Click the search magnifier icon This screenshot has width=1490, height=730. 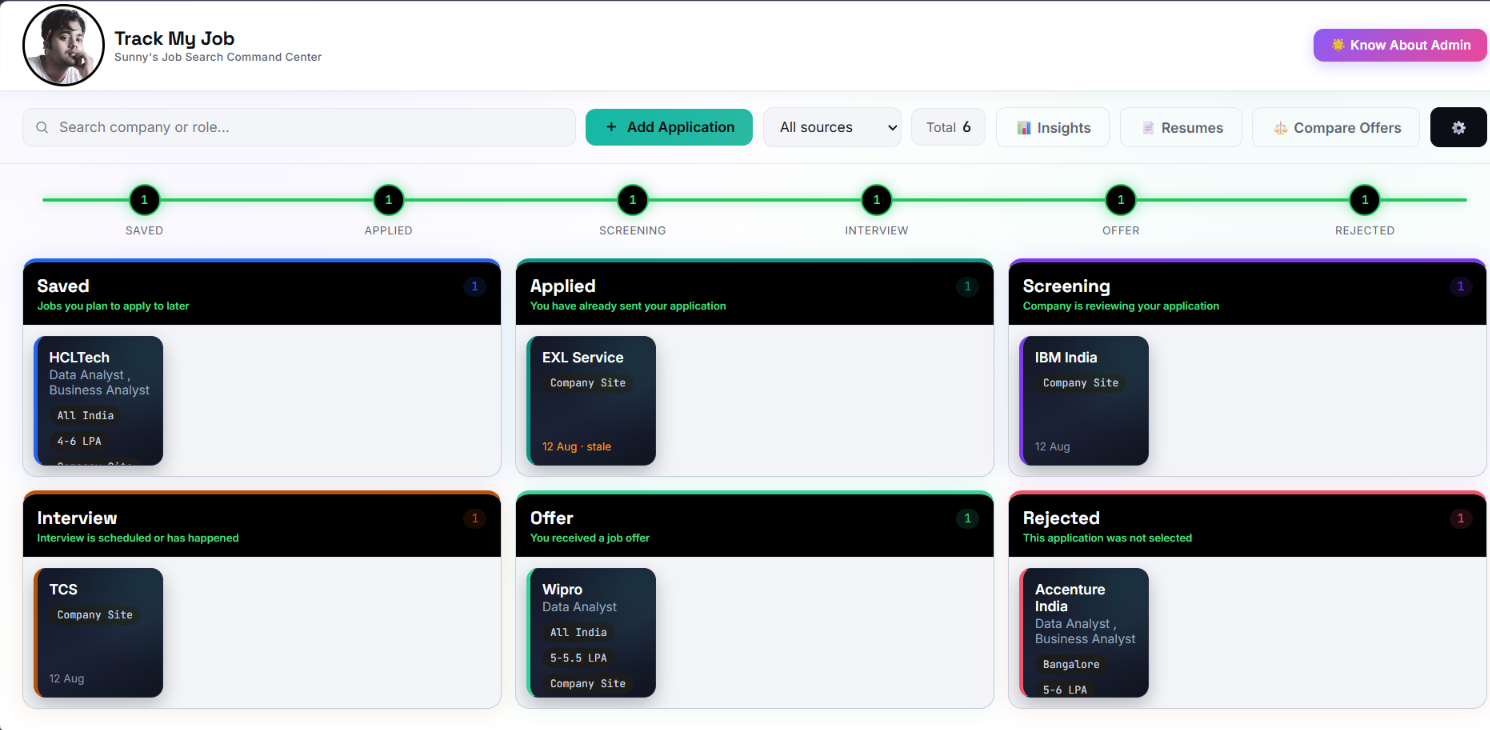pos(42,127)
